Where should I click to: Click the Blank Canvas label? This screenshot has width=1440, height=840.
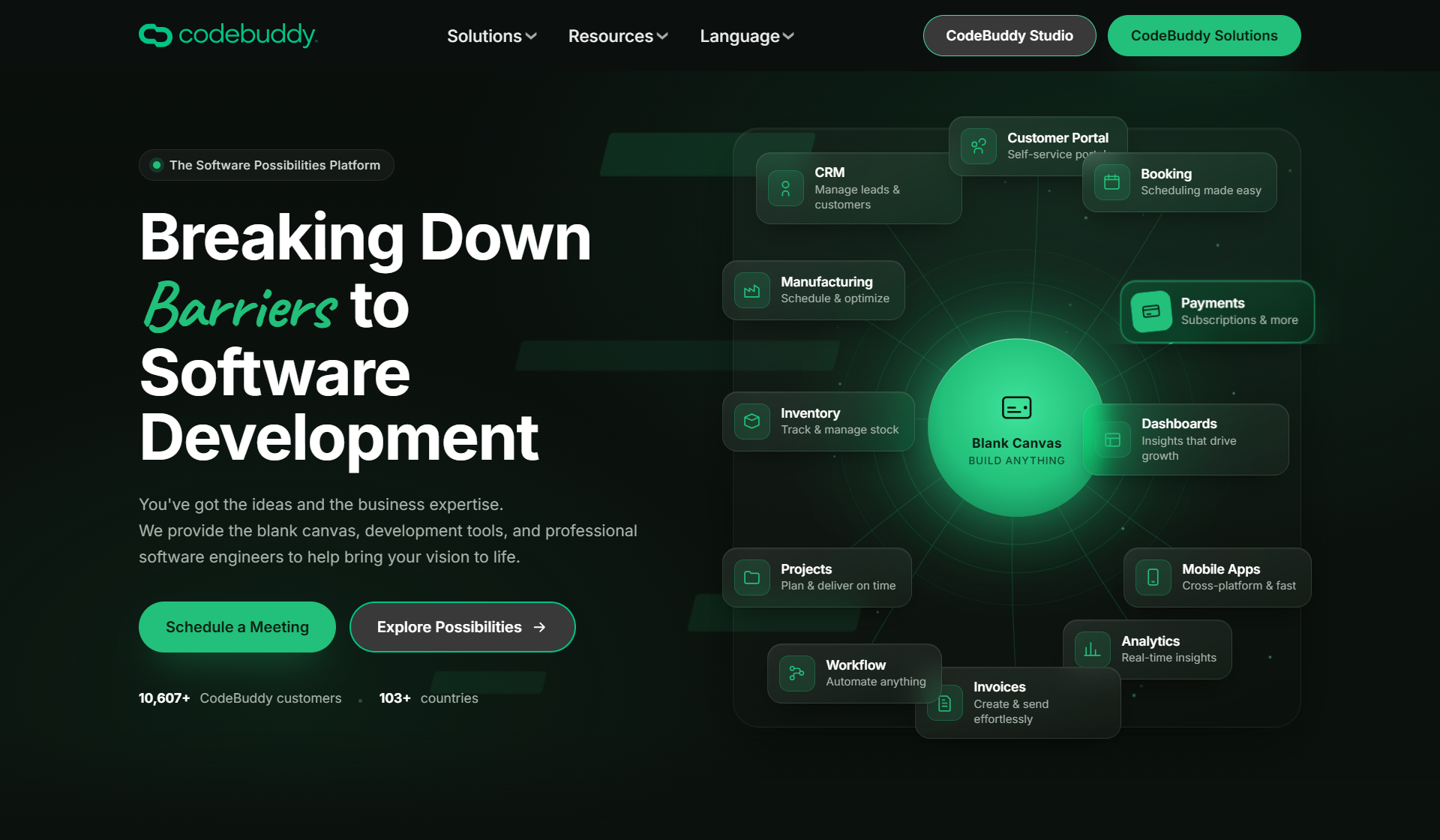click(x=1017, y=443)
